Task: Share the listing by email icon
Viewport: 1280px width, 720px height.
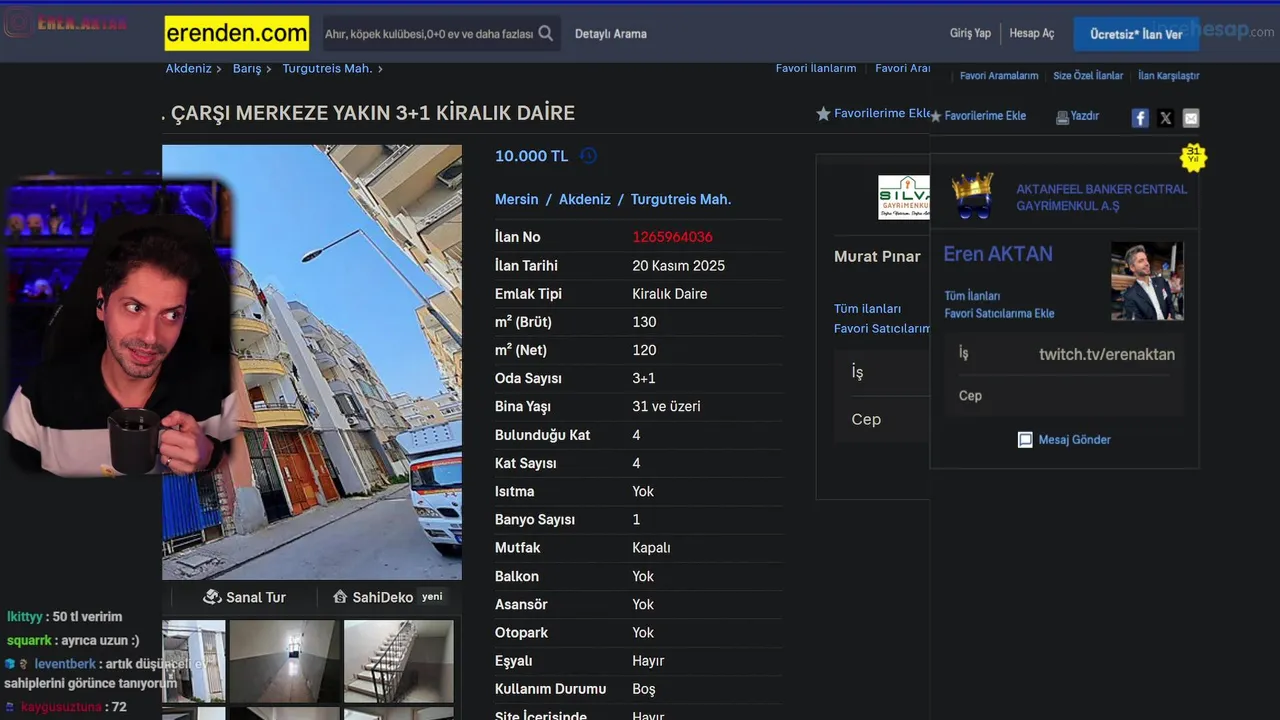Action: pos(1191,118)
